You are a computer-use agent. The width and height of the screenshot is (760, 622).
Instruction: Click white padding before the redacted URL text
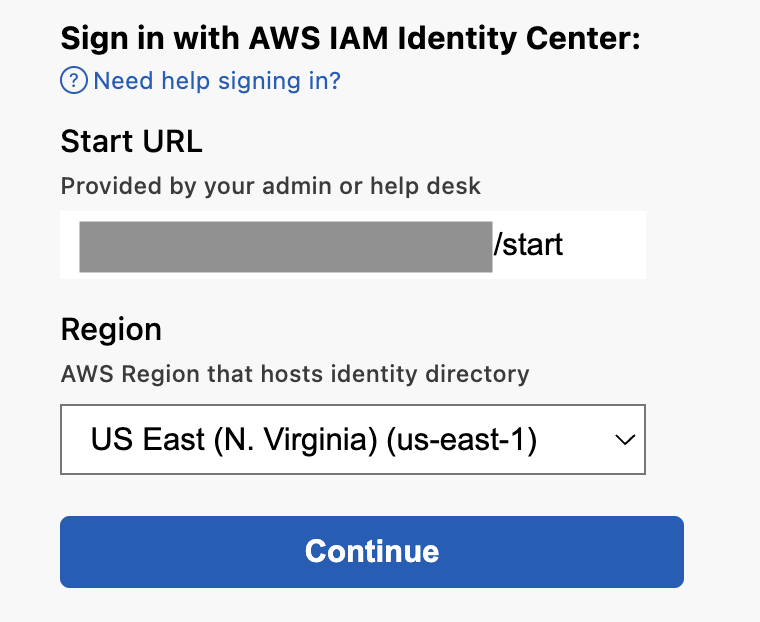coord(70,245)
